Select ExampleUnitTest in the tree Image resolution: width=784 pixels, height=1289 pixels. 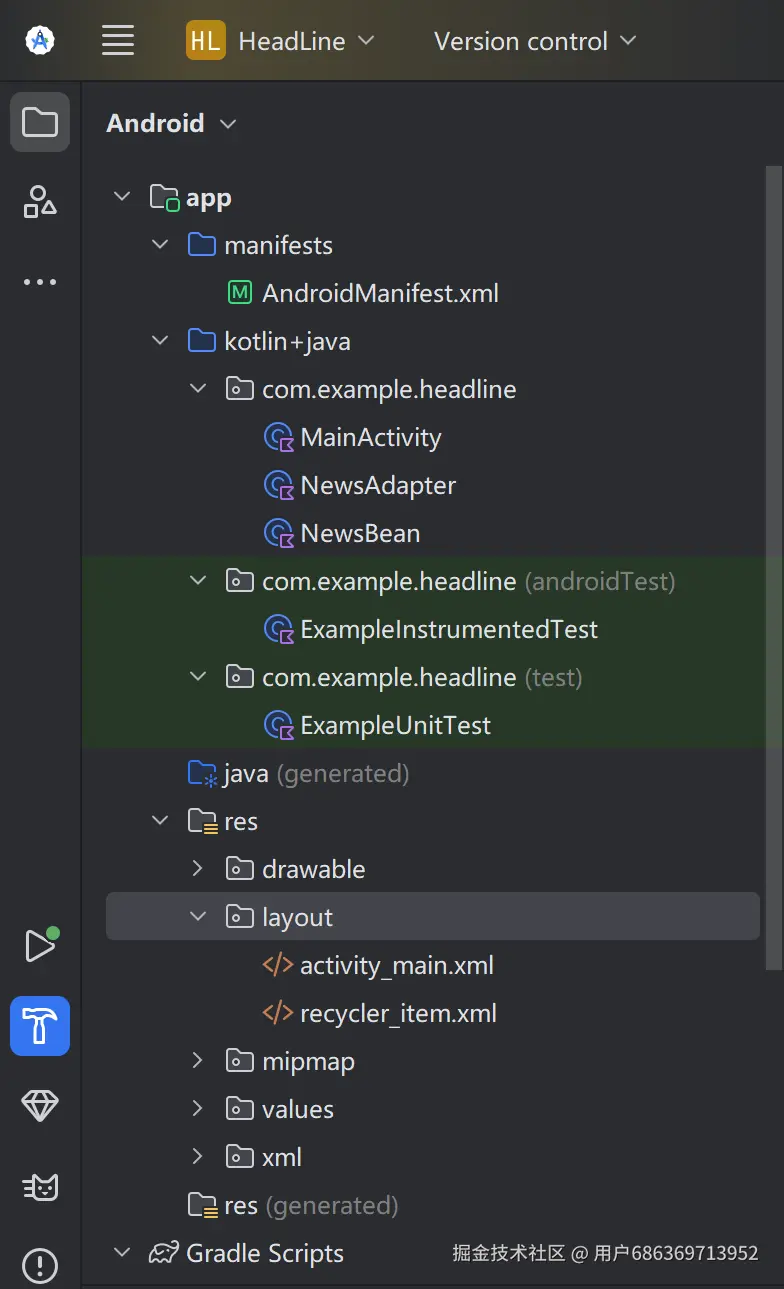(x=396, y=726)
